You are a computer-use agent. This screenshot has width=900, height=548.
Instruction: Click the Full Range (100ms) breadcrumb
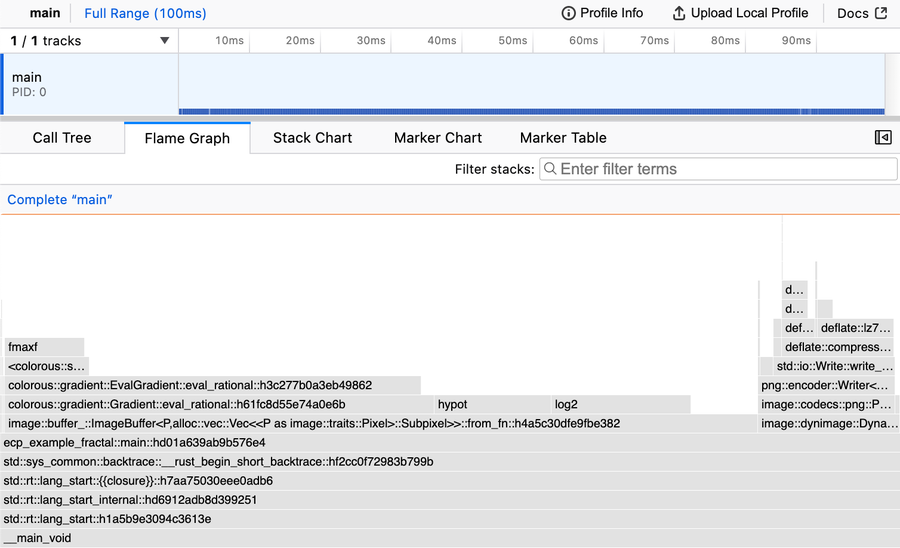coord(145,13)
